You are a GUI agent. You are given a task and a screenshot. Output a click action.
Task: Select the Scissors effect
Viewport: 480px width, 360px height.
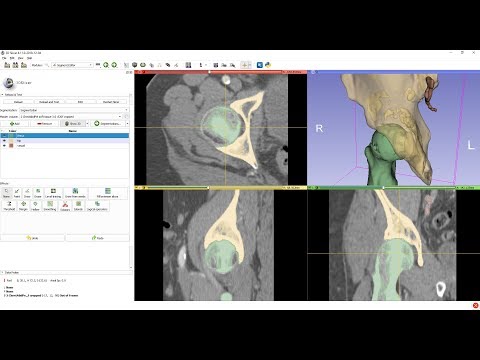tap(65, 206)
